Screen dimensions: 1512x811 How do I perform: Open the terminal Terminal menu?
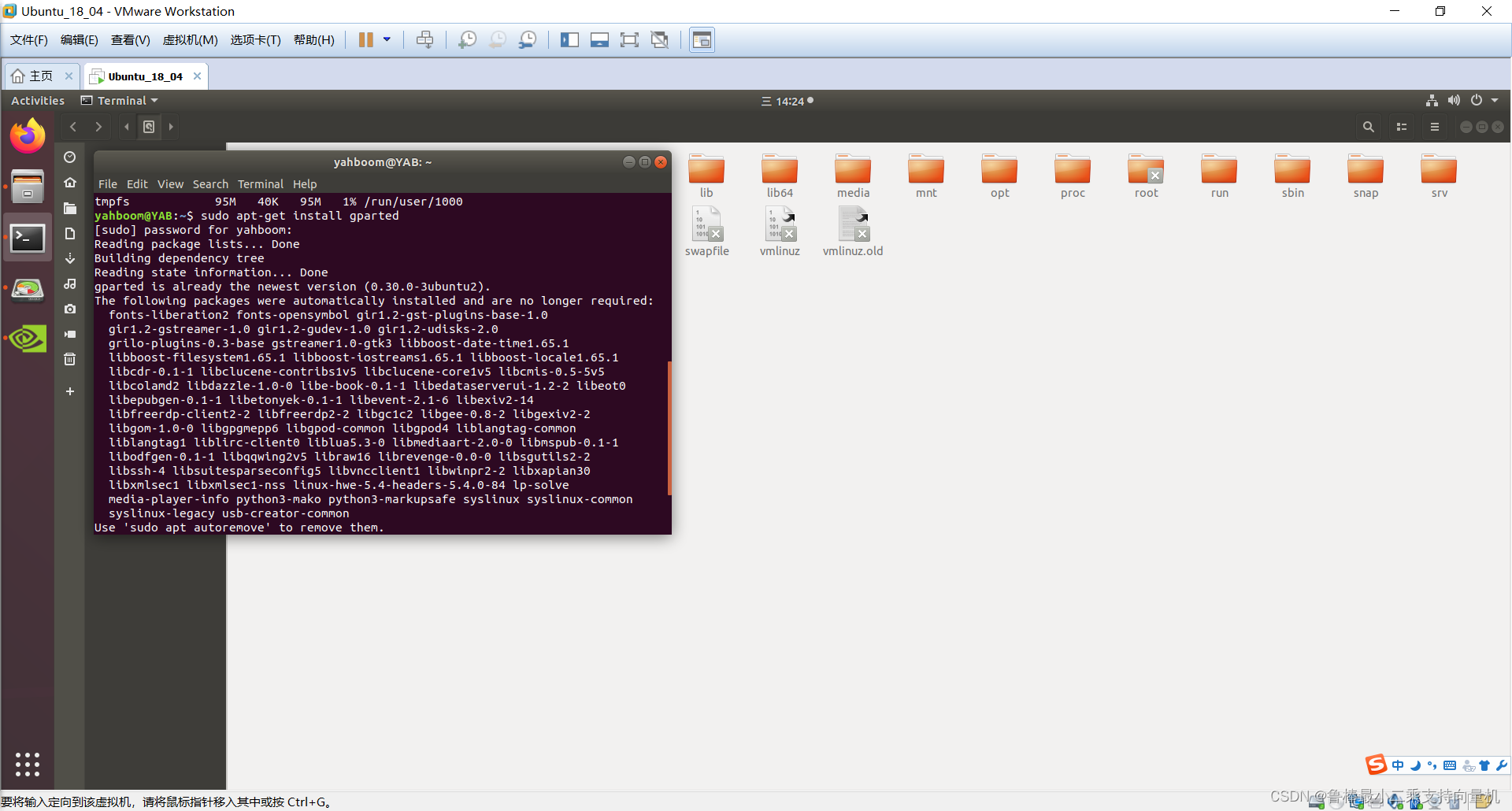(261, 184)
